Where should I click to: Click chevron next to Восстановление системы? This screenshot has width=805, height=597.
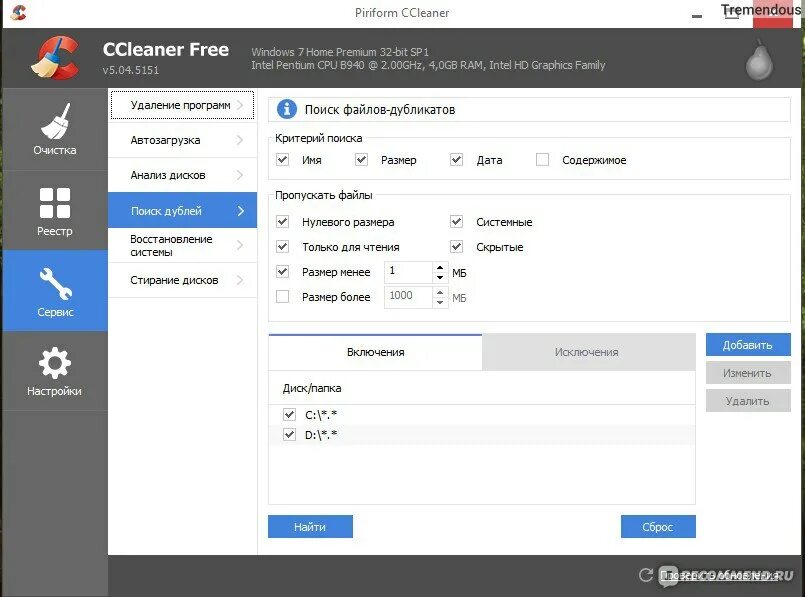[x=240, y=245]
